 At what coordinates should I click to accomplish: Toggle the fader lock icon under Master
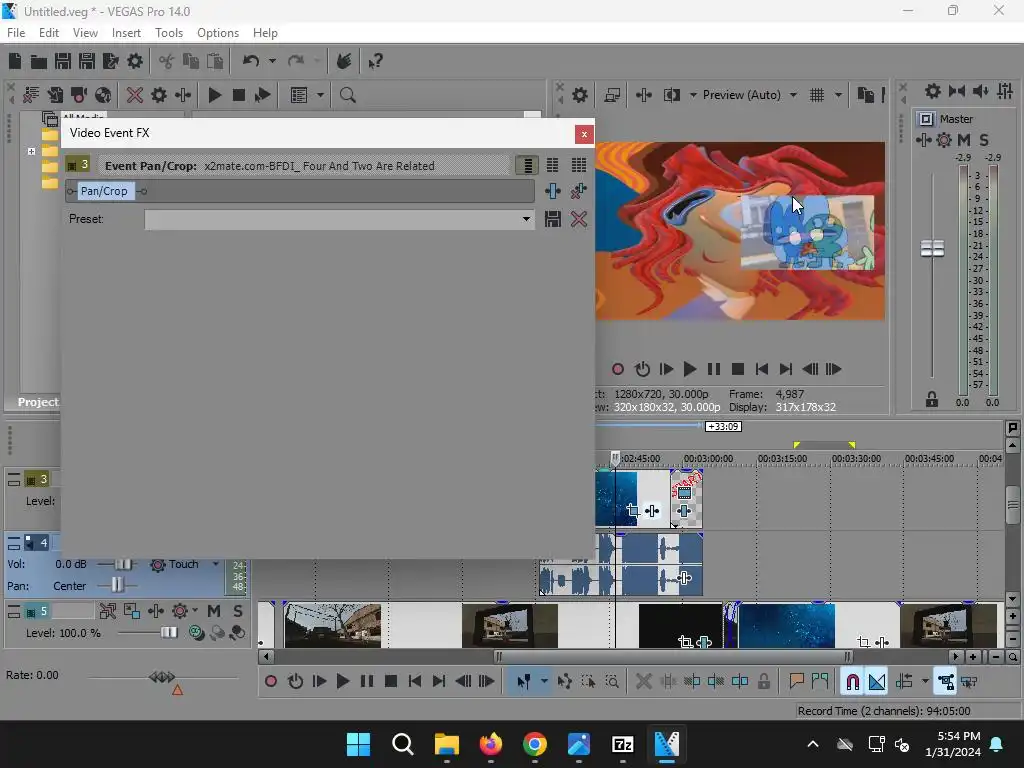[932, 400]
